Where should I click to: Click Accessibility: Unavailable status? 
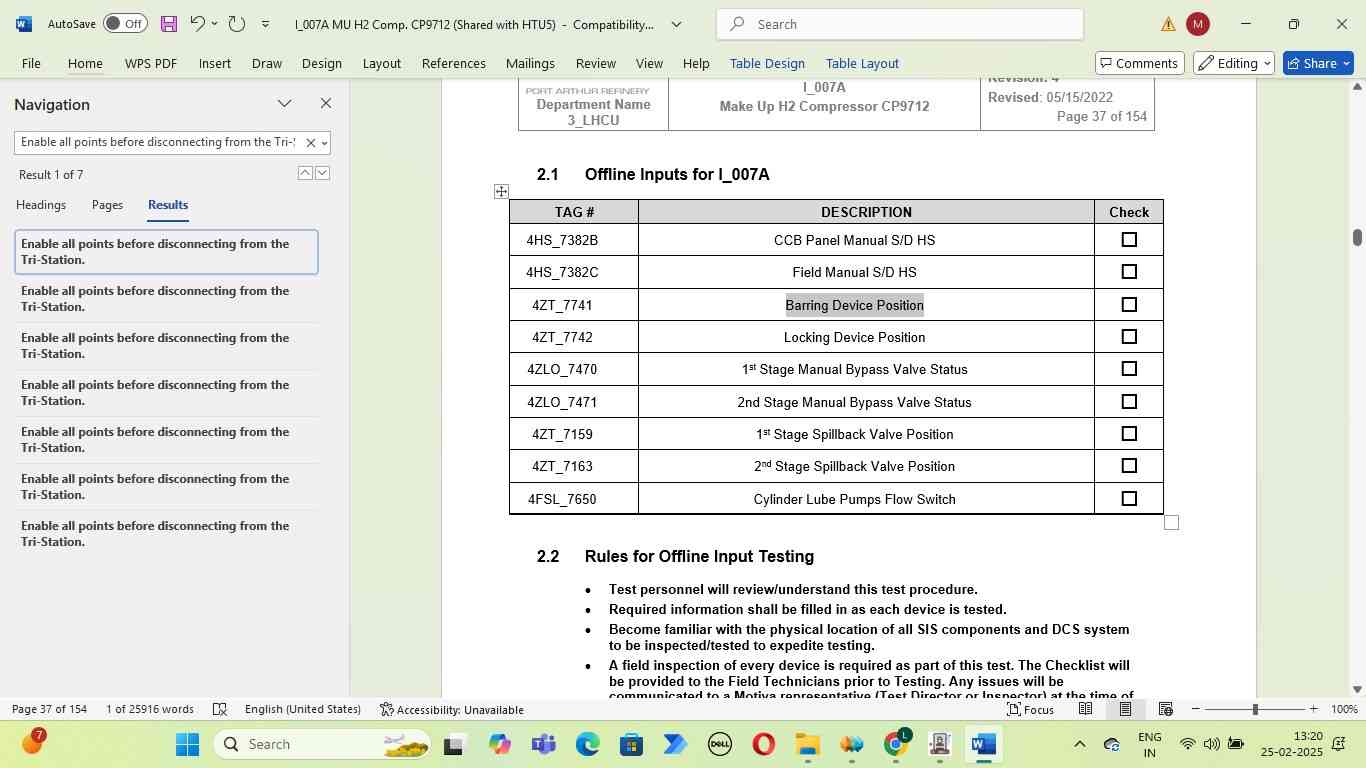[452, 709]
